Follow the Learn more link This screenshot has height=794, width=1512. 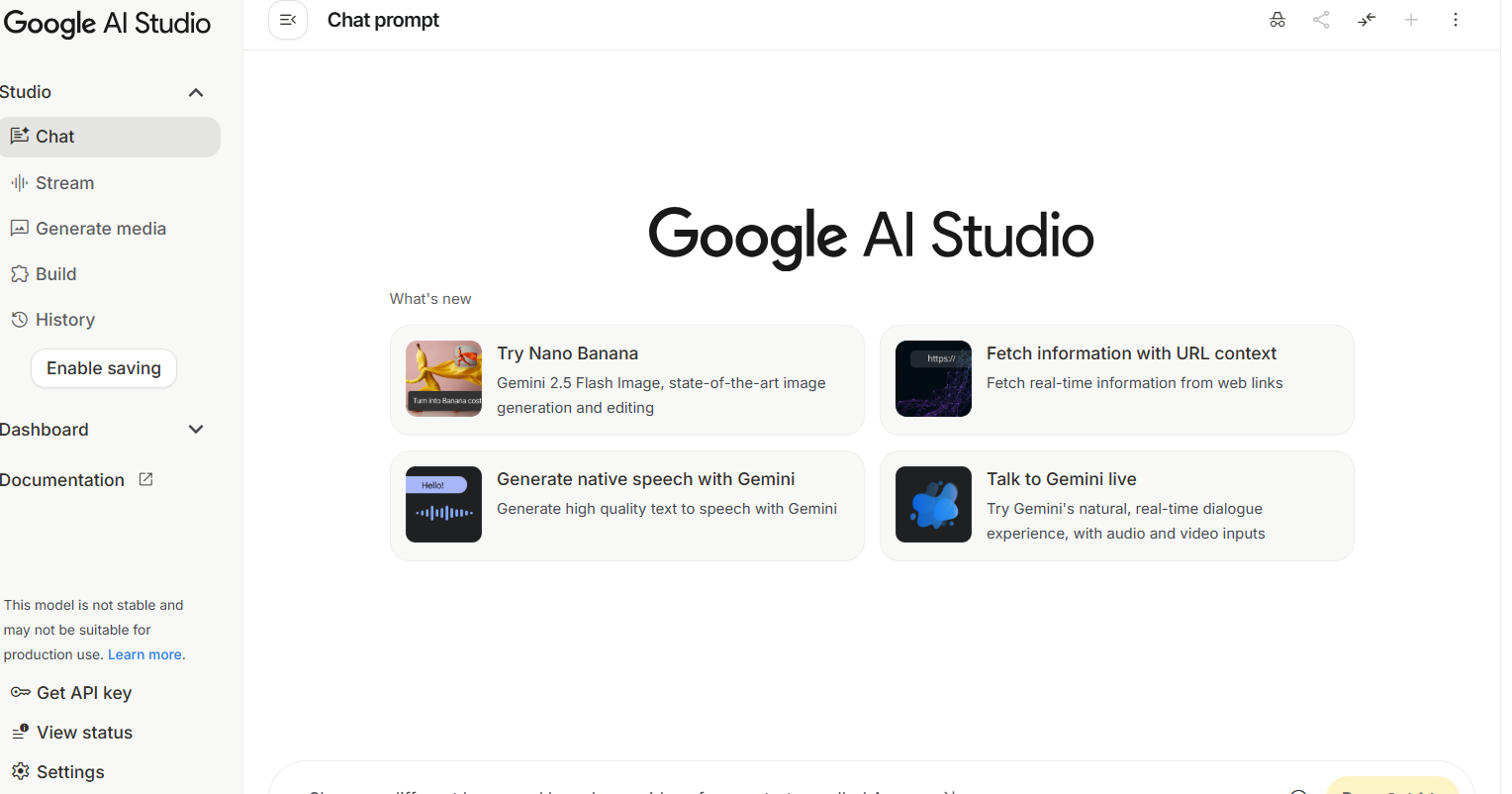144,654
